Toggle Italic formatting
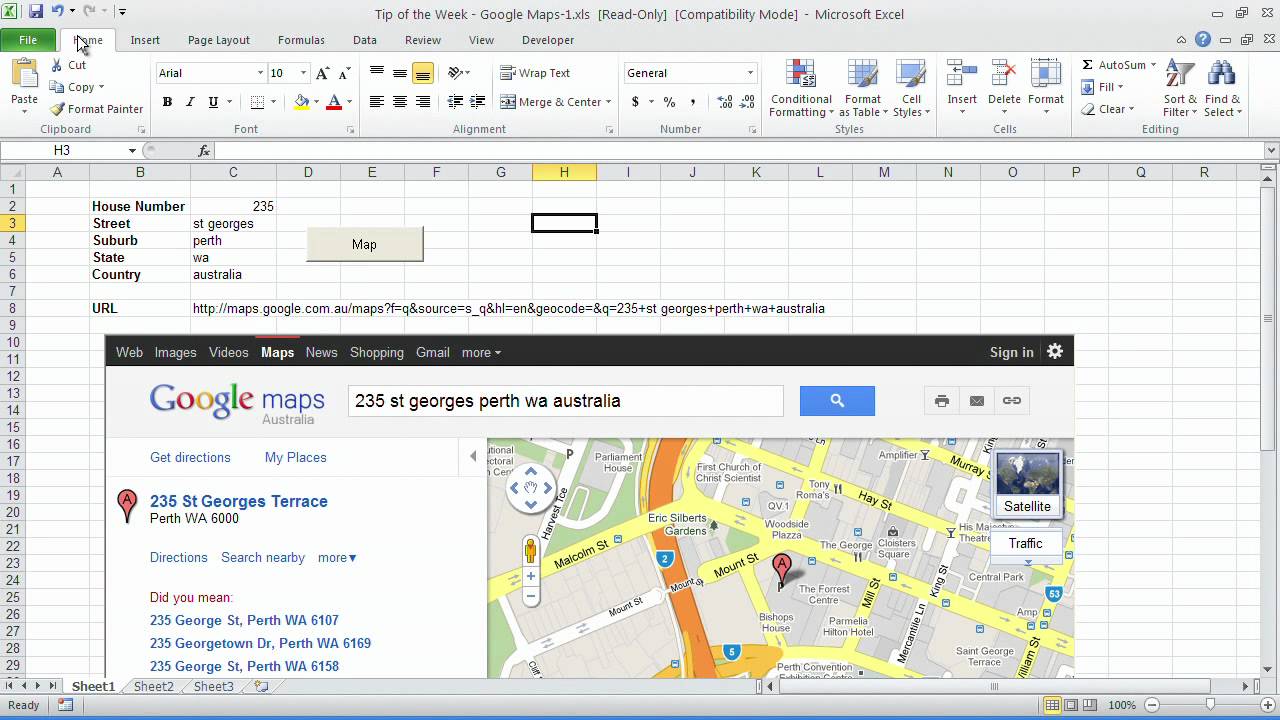This screenshot has height=720, width=1280. (190, 102)
